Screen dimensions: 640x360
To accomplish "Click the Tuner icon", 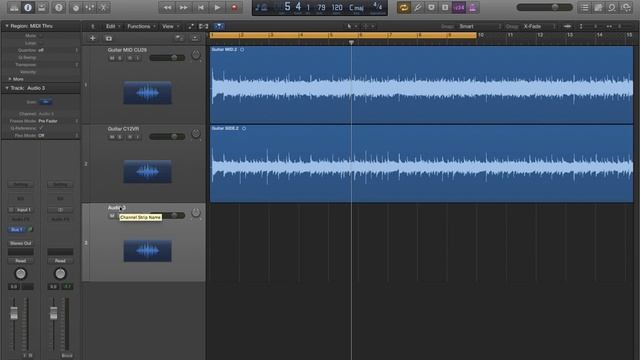I will 418,7.
